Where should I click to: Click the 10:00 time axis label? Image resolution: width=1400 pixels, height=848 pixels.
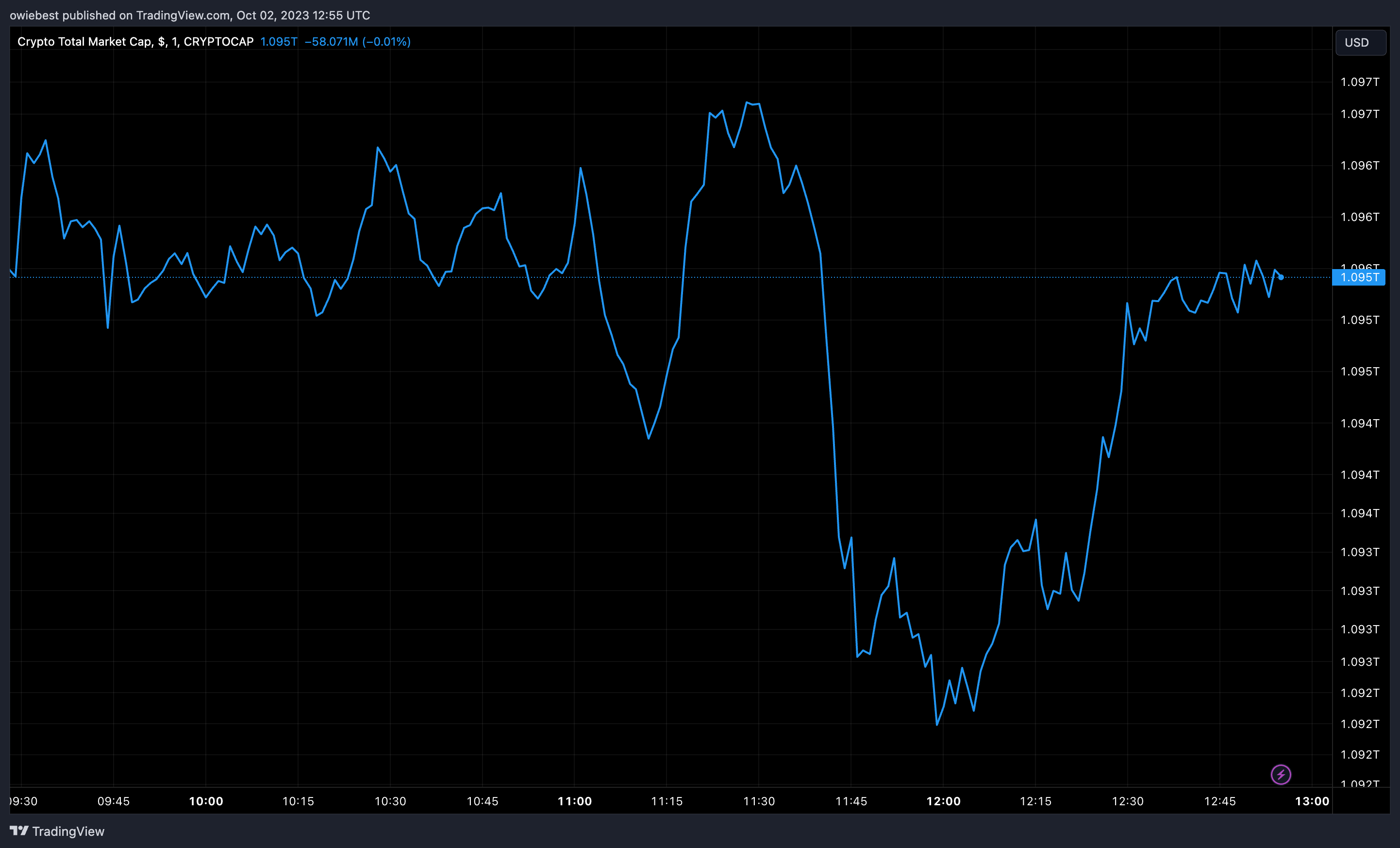206,801
